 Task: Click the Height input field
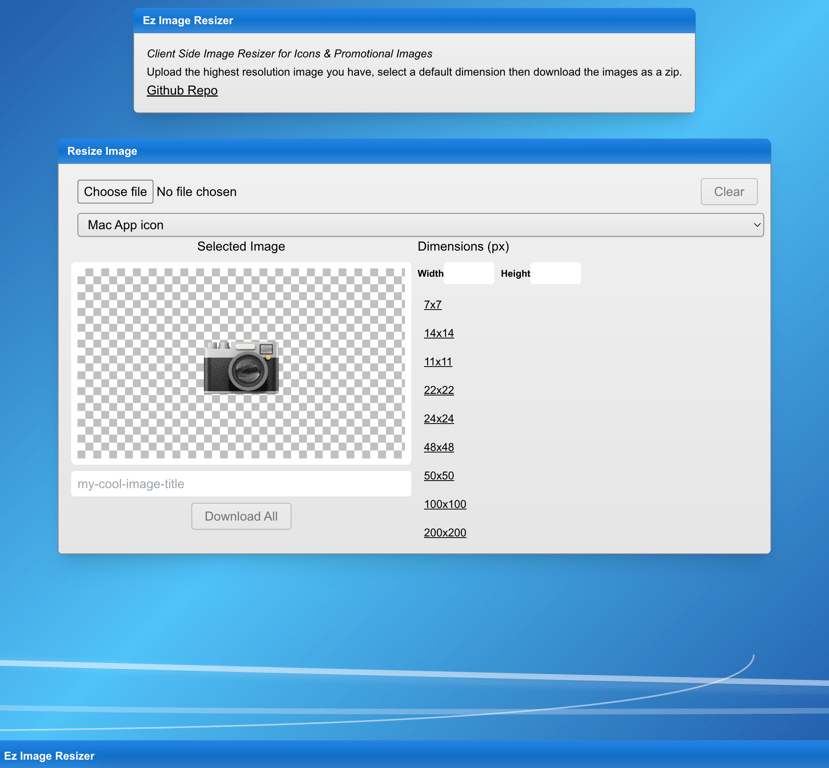[556, 273]
